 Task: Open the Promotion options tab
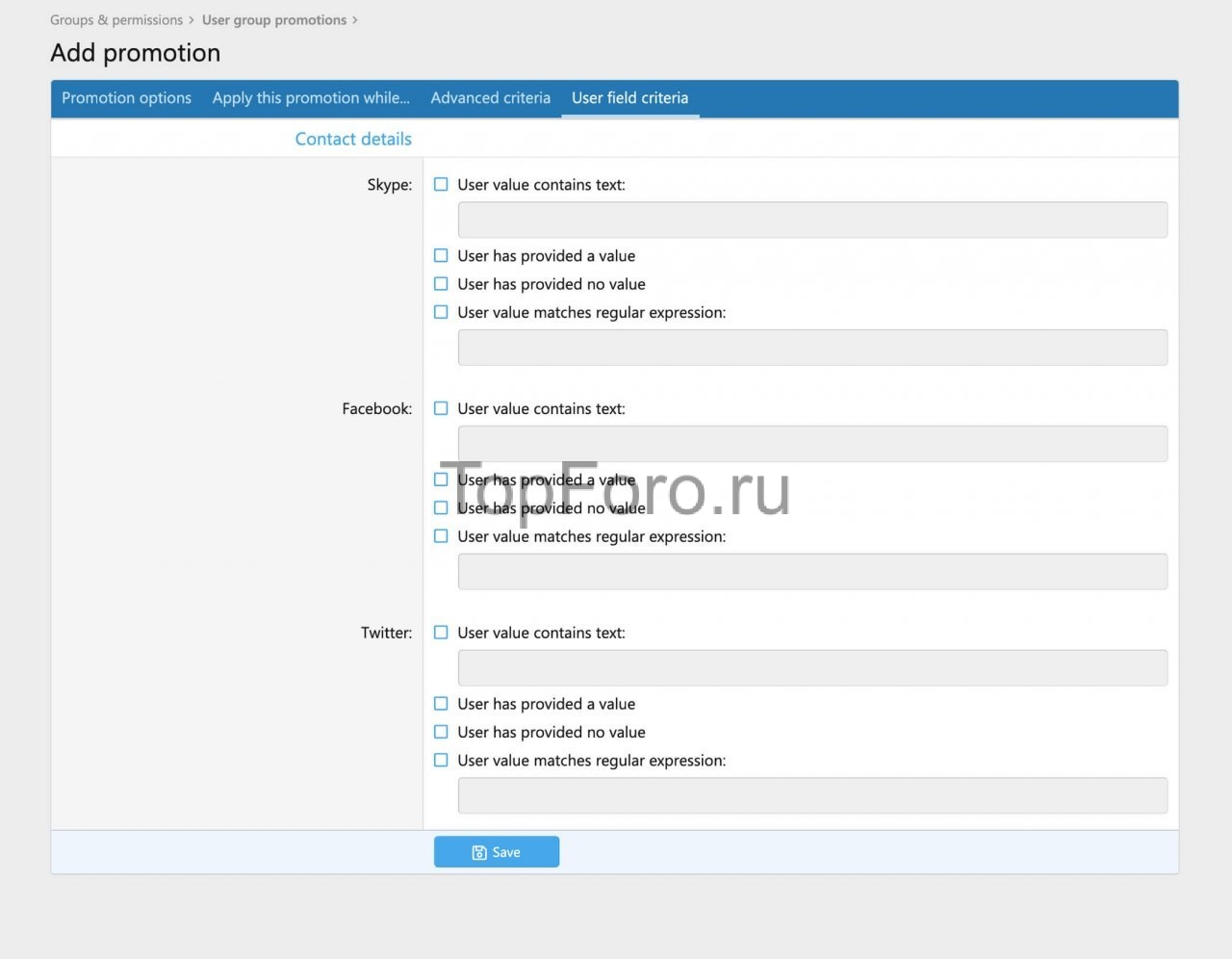[126, 98]
